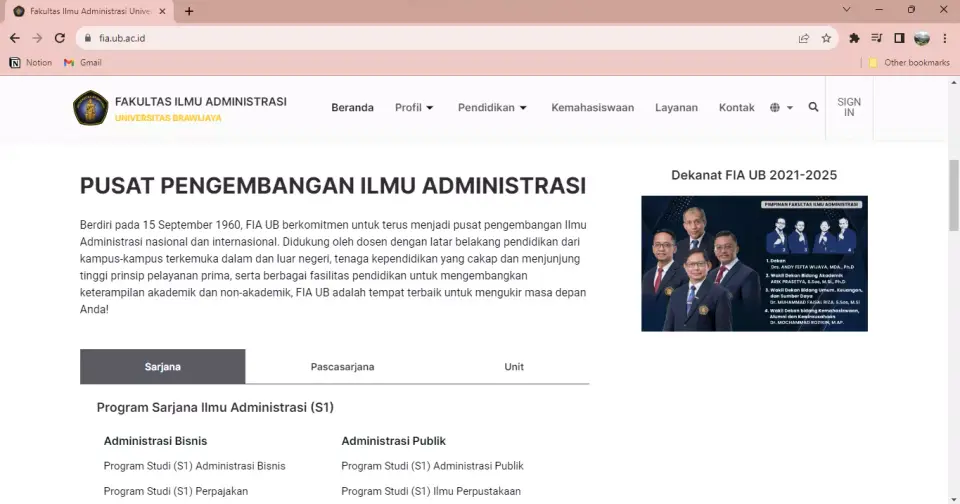Bookmark this page with the star icon
The height and width of the screenshot is (504, 960).
point(826,38)
